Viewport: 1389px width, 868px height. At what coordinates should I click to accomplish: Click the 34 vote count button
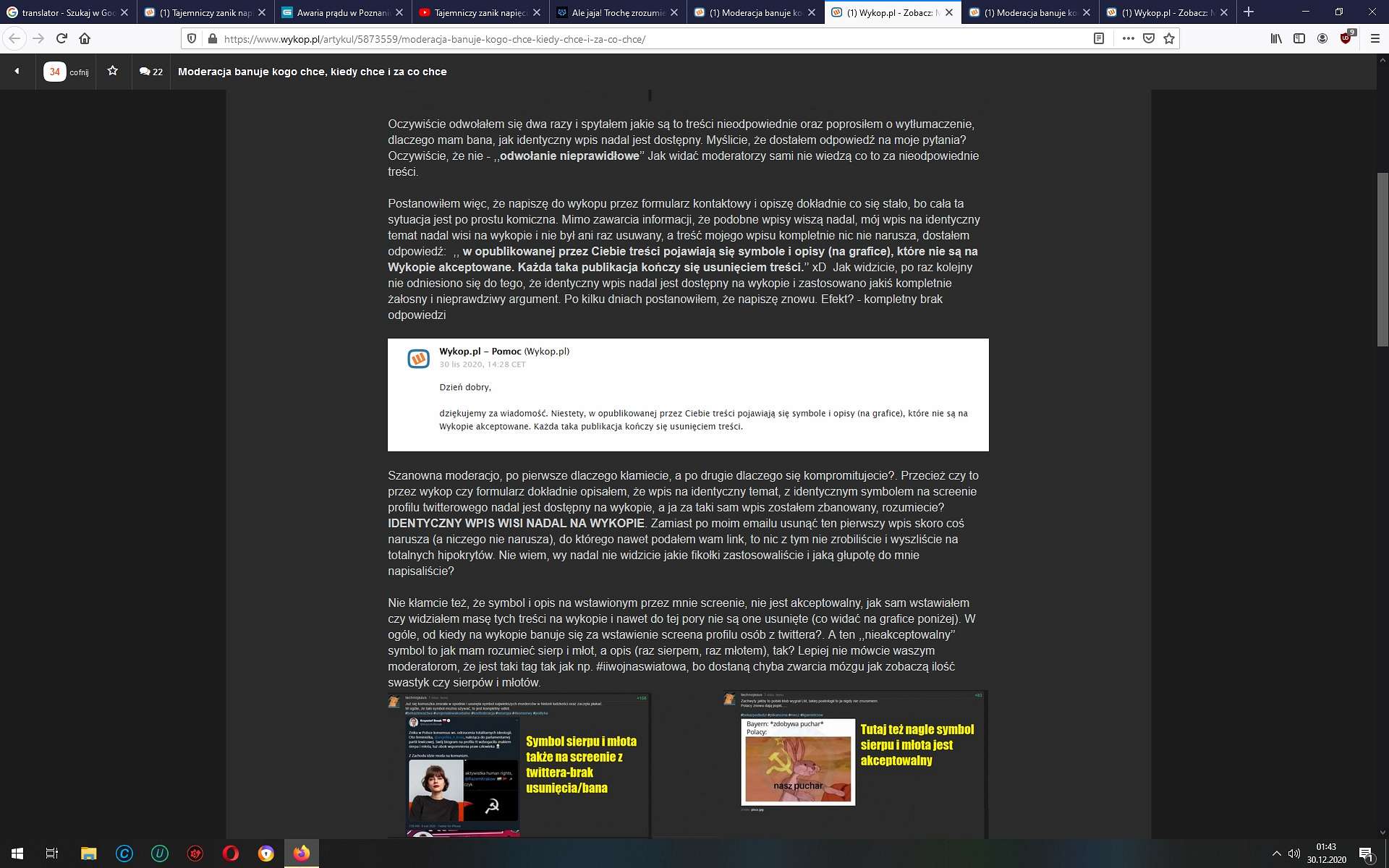point(55,72)
